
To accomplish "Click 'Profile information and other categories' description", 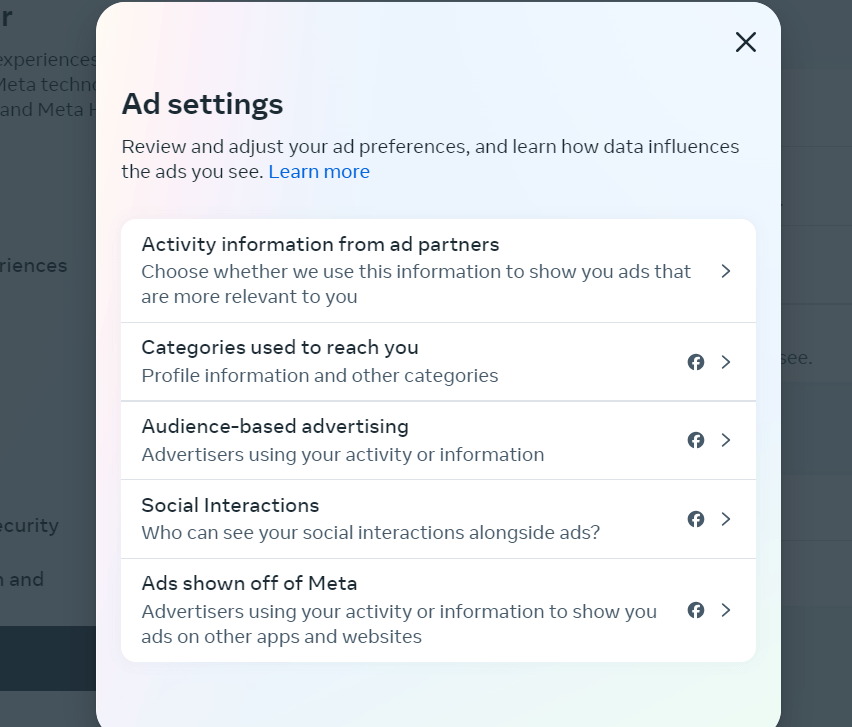I will click(320, 376).
